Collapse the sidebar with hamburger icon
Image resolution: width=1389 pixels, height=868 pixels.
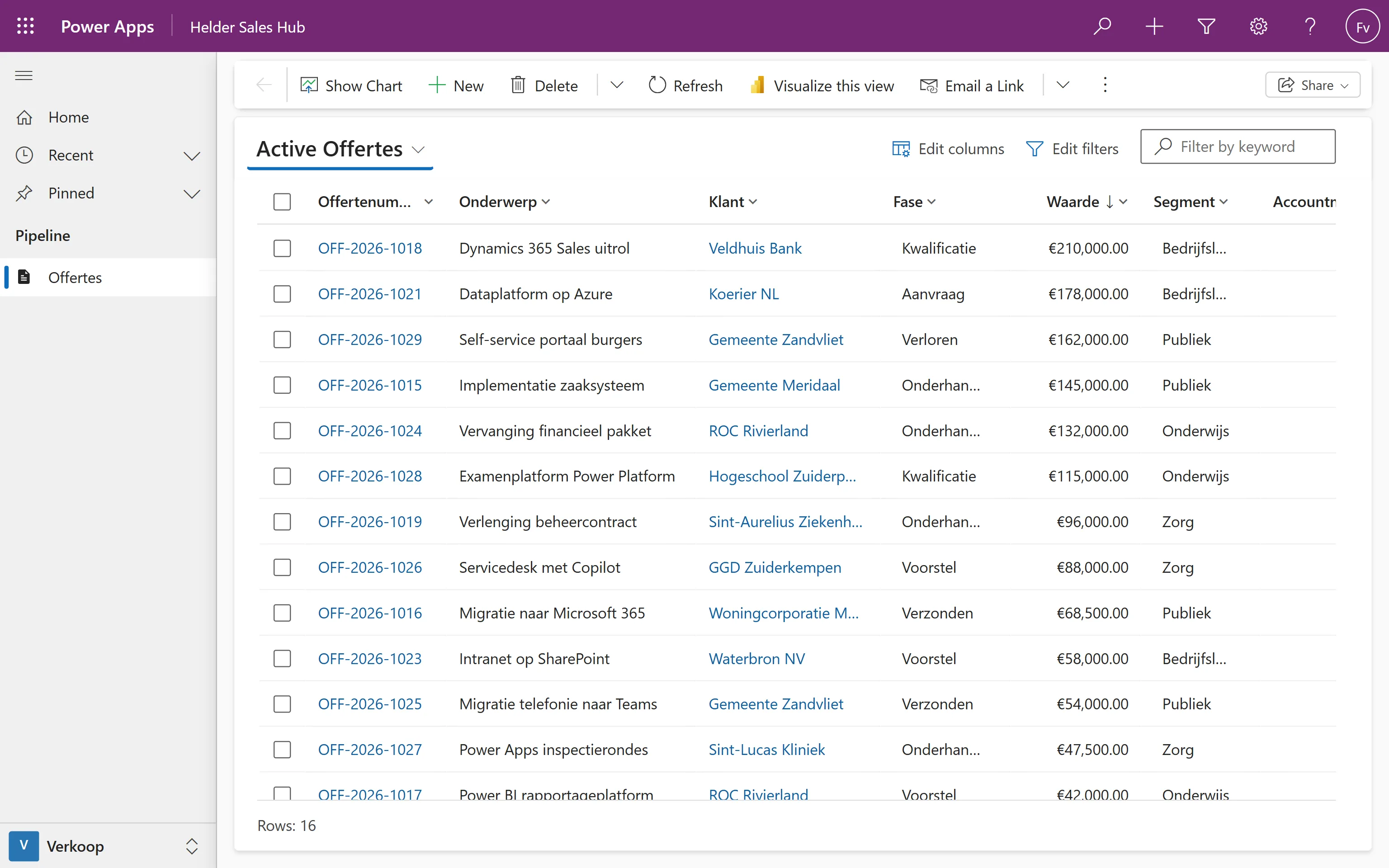[x=24, y=75]
